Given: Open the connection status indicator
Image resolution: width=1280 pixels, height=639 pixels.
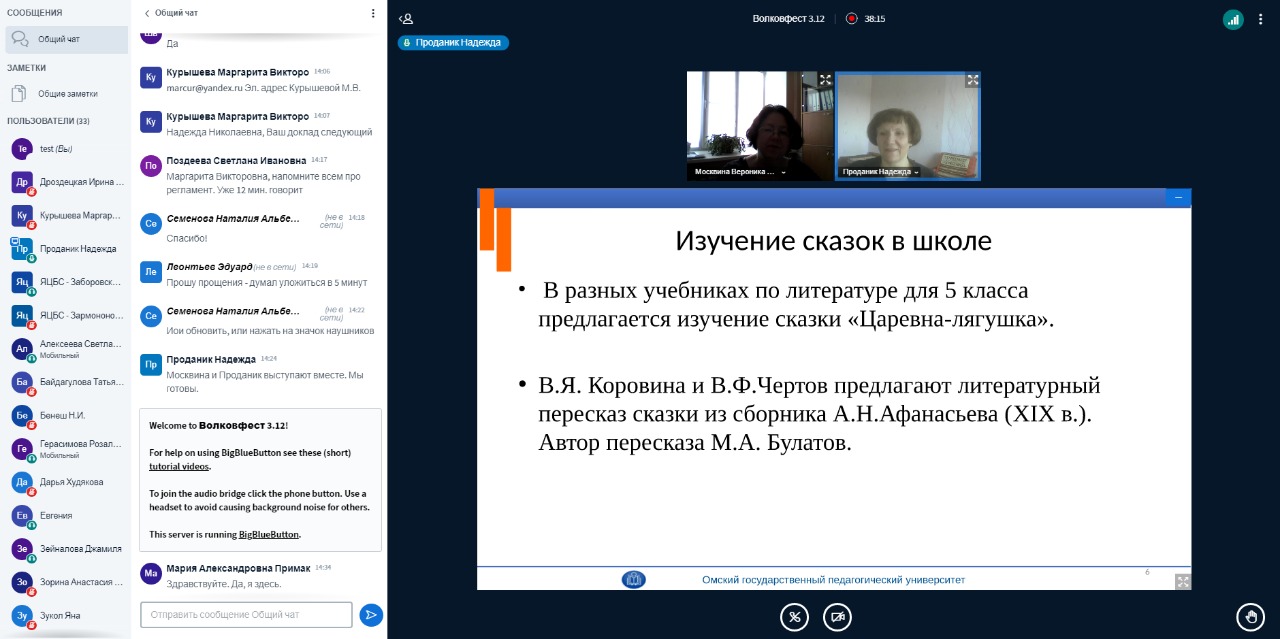Looking at the screenshot, I should click(1232, 18).
